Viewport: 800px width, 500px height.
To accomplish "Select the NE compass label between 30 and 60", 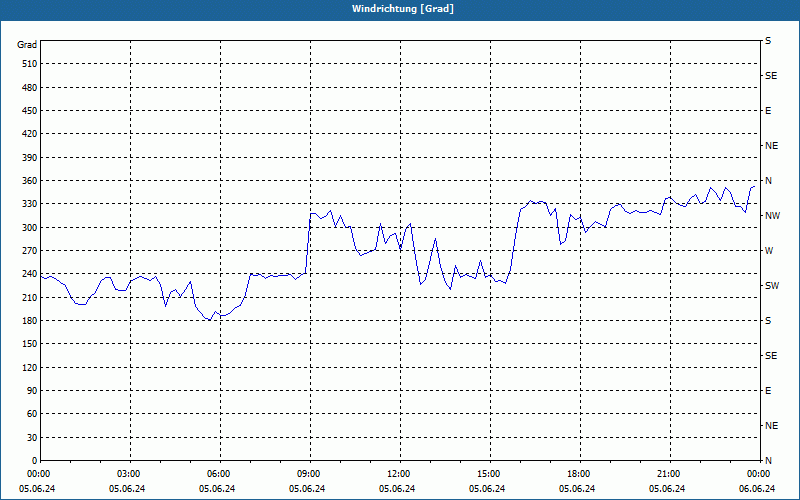I will (x=771, y=426).
